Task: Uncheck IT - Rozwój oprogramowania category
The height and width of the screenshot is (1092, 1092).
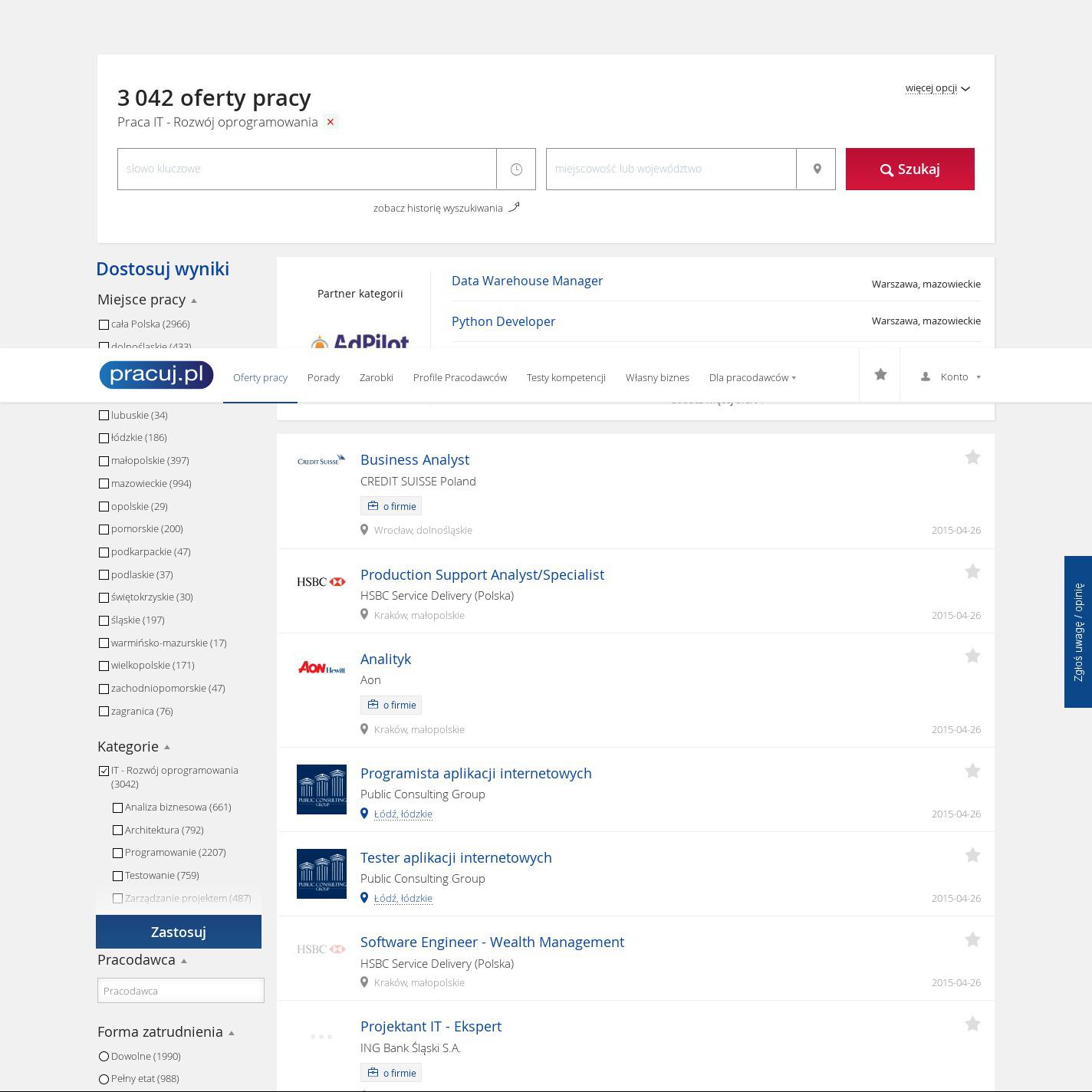Action: pyautogui.click(x=104, y=771)
